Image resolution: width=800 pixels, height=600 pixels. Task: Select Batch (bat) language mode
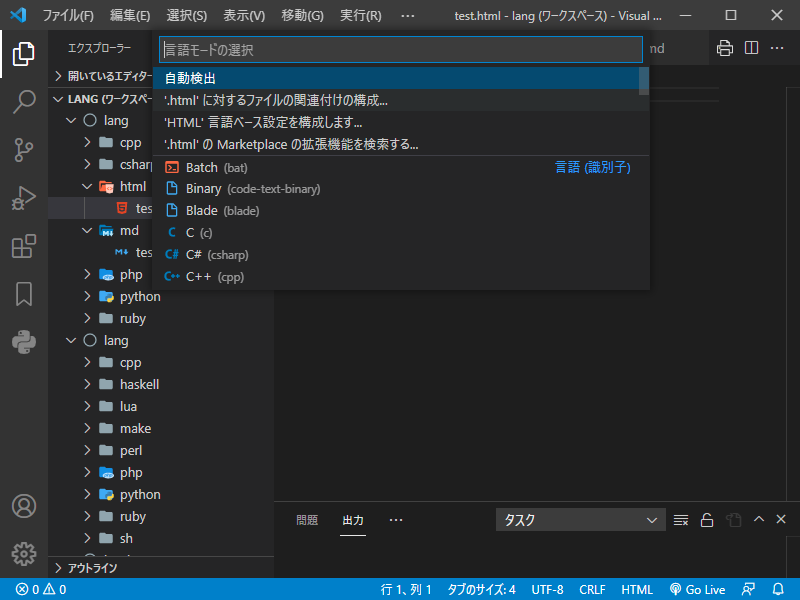(x=401, y=167)
